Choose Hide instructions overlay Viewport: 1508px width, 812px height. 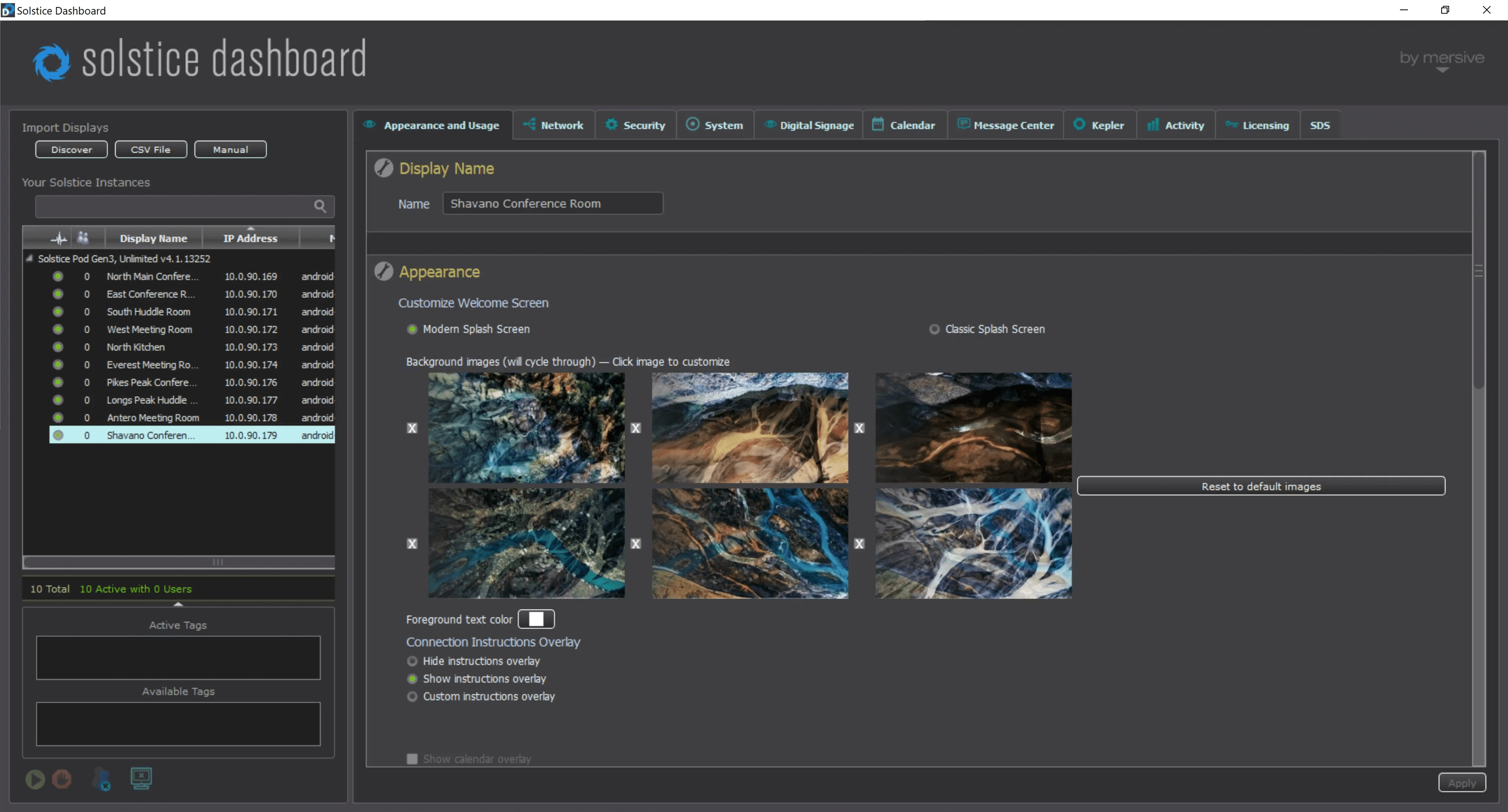tap(413, 661)
